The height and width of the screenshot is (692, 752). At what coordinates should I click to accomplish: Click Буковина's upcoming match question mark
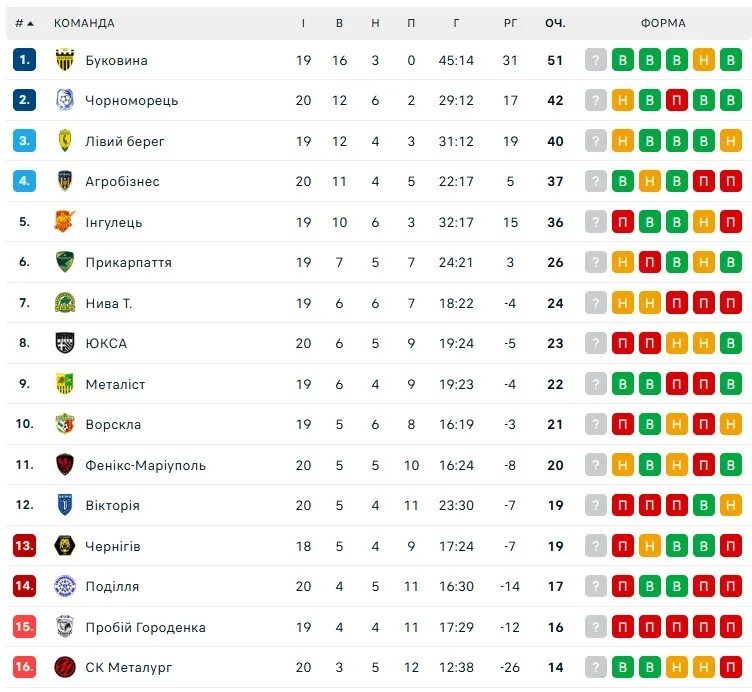(x=596, y=60)
